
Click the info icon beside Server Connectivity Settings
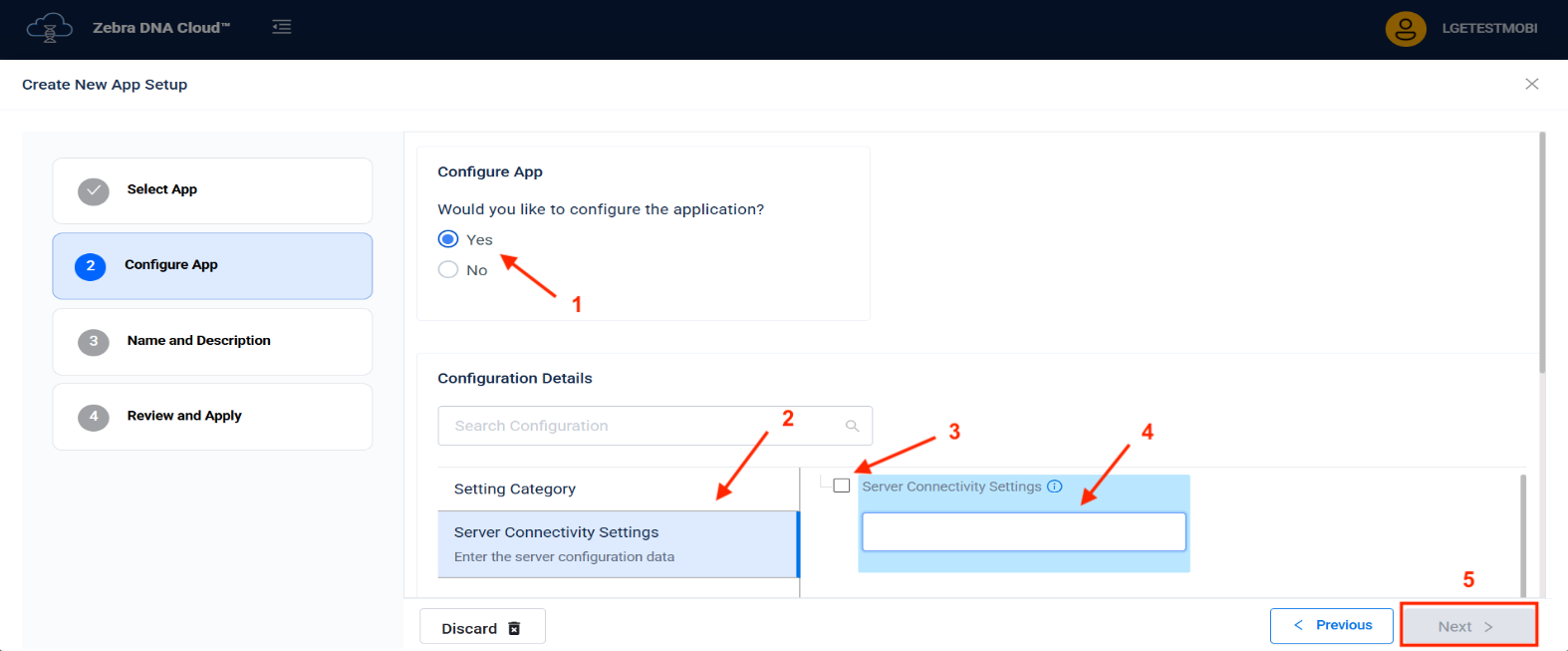point(1055,487)
